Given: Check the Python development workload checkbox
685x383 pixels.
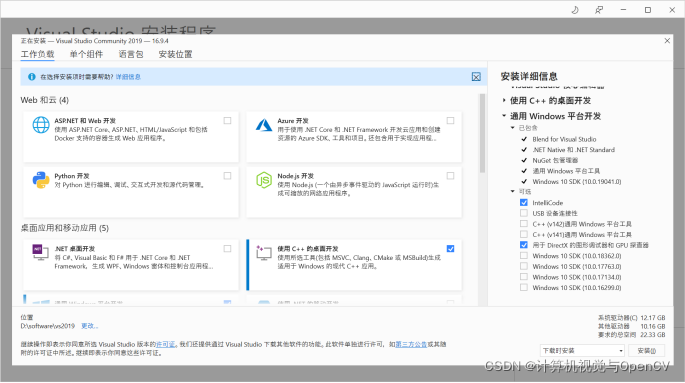Looking at the screenshot, I should 227,176.
